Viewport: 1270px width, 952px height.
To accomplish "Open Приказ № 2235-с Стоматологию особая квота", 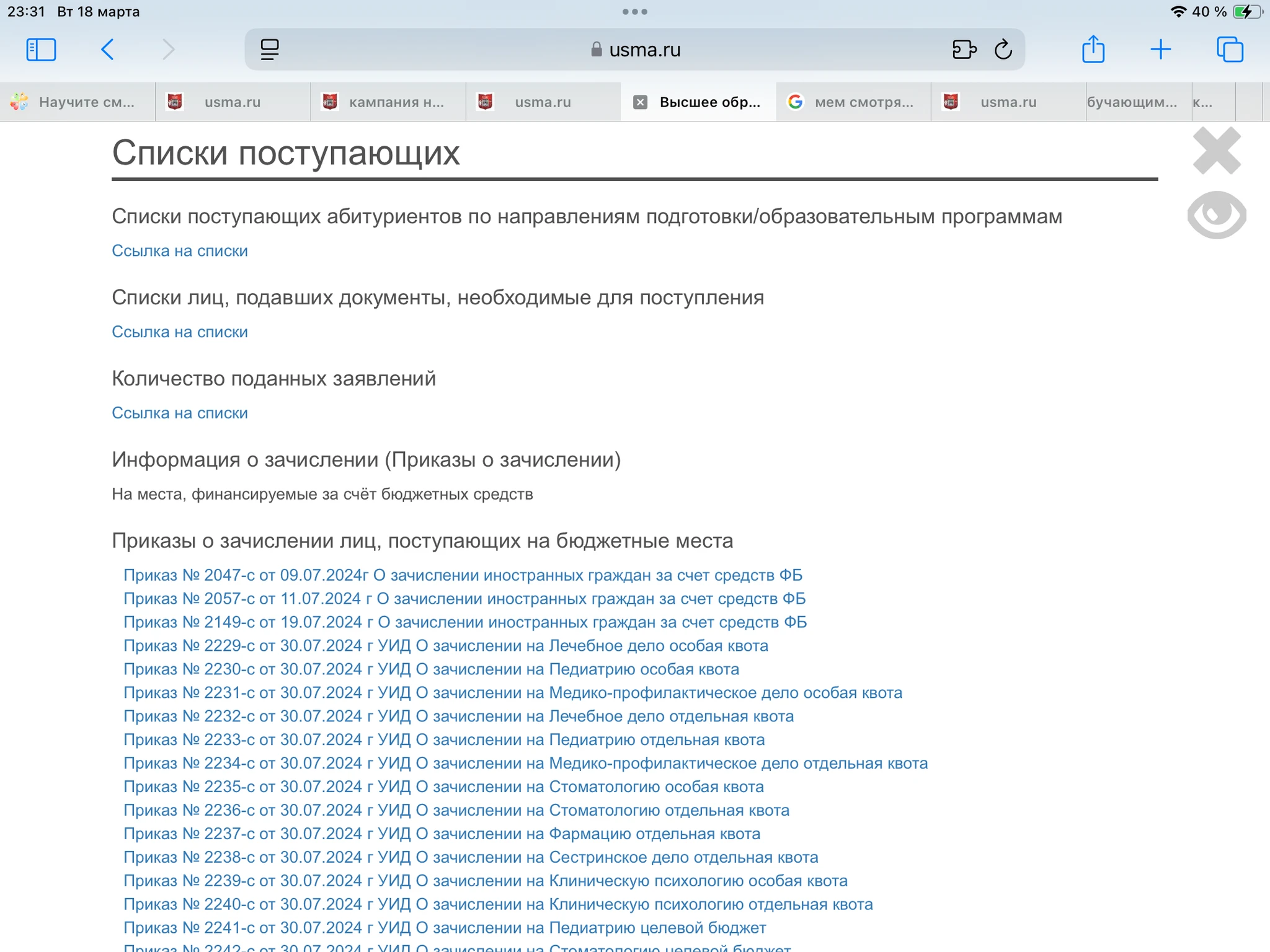I will click(x=443, y=787).
